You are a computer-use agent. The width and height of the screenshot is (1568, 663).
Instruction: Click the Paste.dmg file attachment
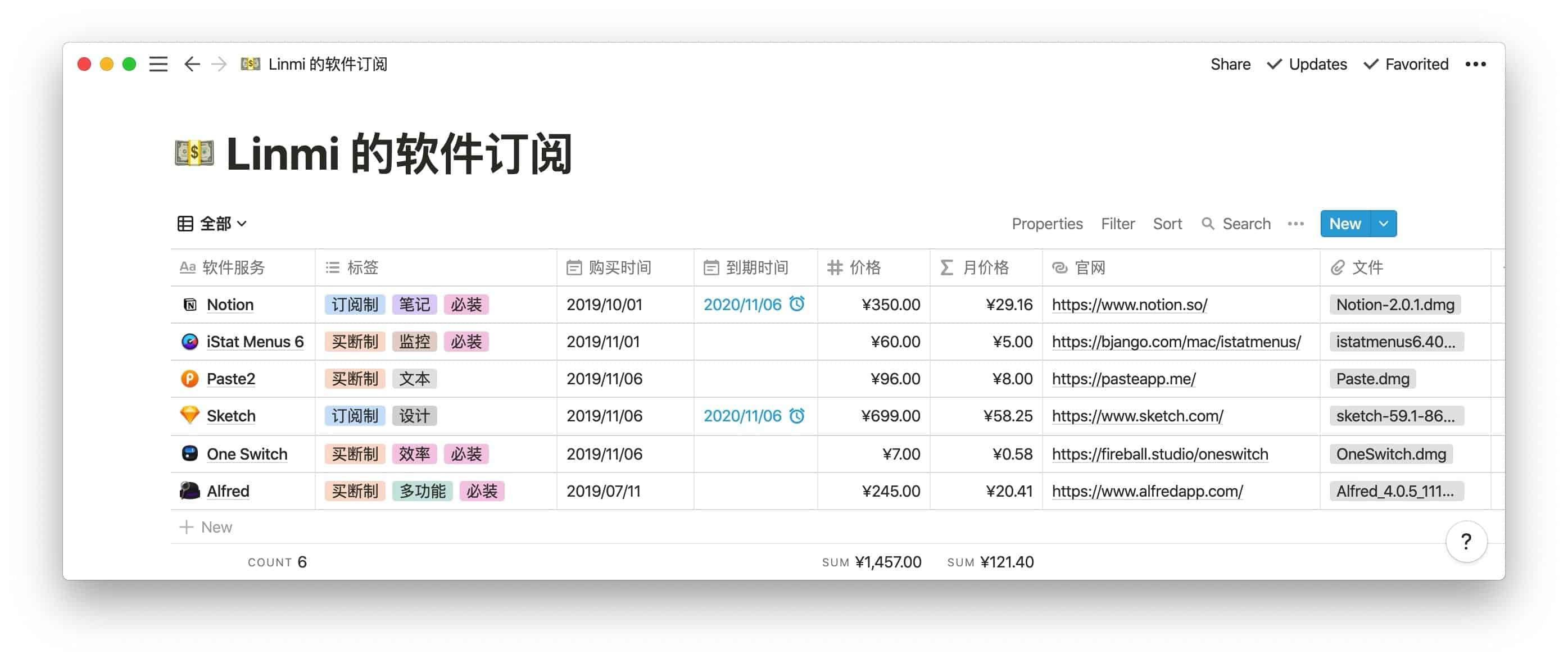click(1372, 379)
